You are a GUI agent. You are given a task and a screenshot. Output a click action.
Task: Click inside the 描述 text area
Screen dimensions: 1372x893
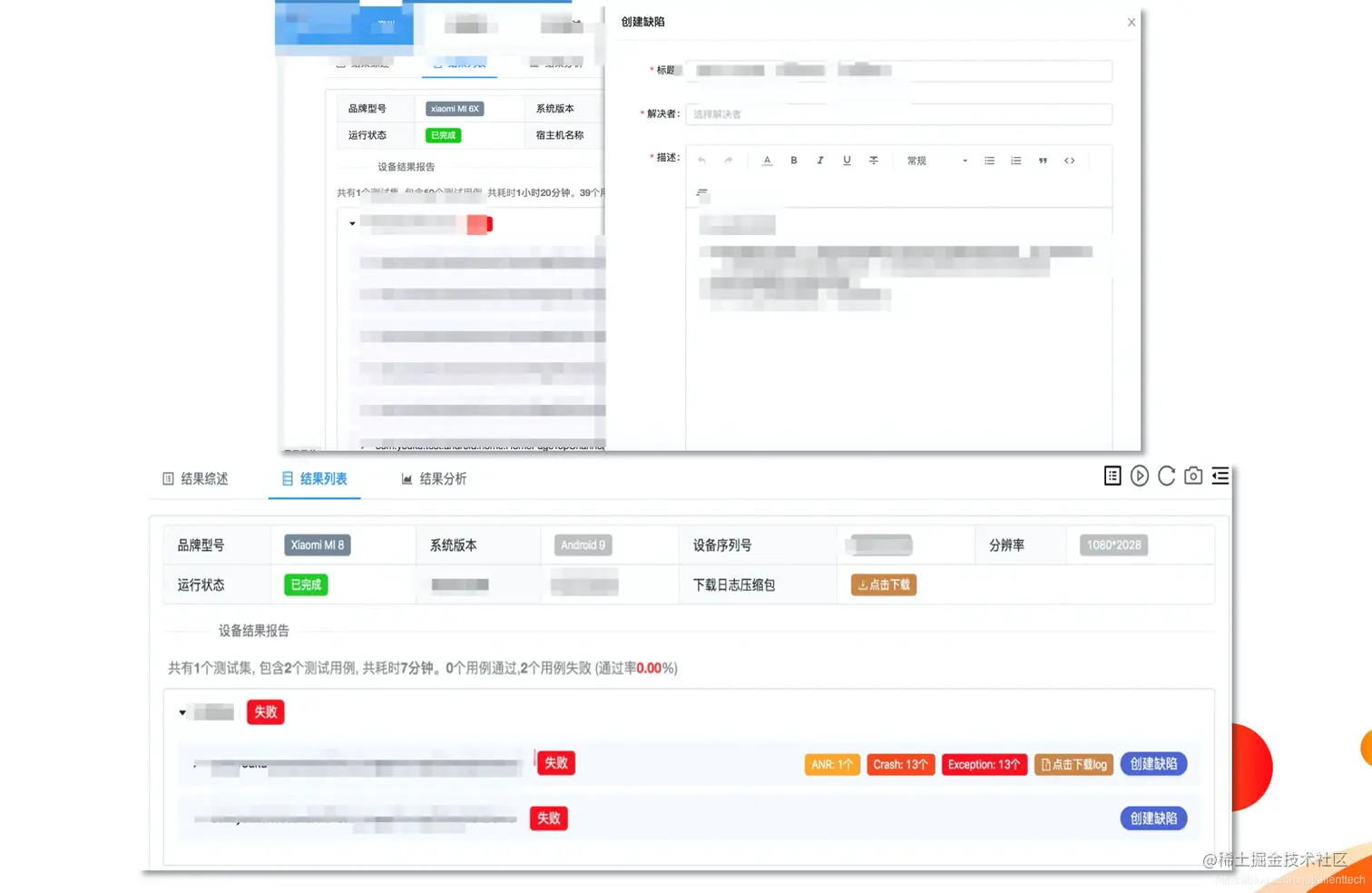(x=899, y=329)
